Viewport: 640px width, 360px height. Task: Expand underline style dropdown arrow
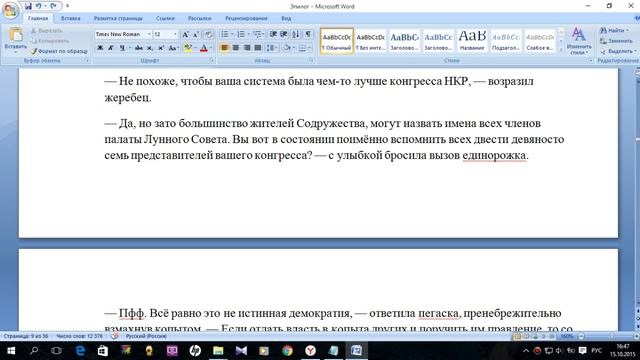[129, 48]
